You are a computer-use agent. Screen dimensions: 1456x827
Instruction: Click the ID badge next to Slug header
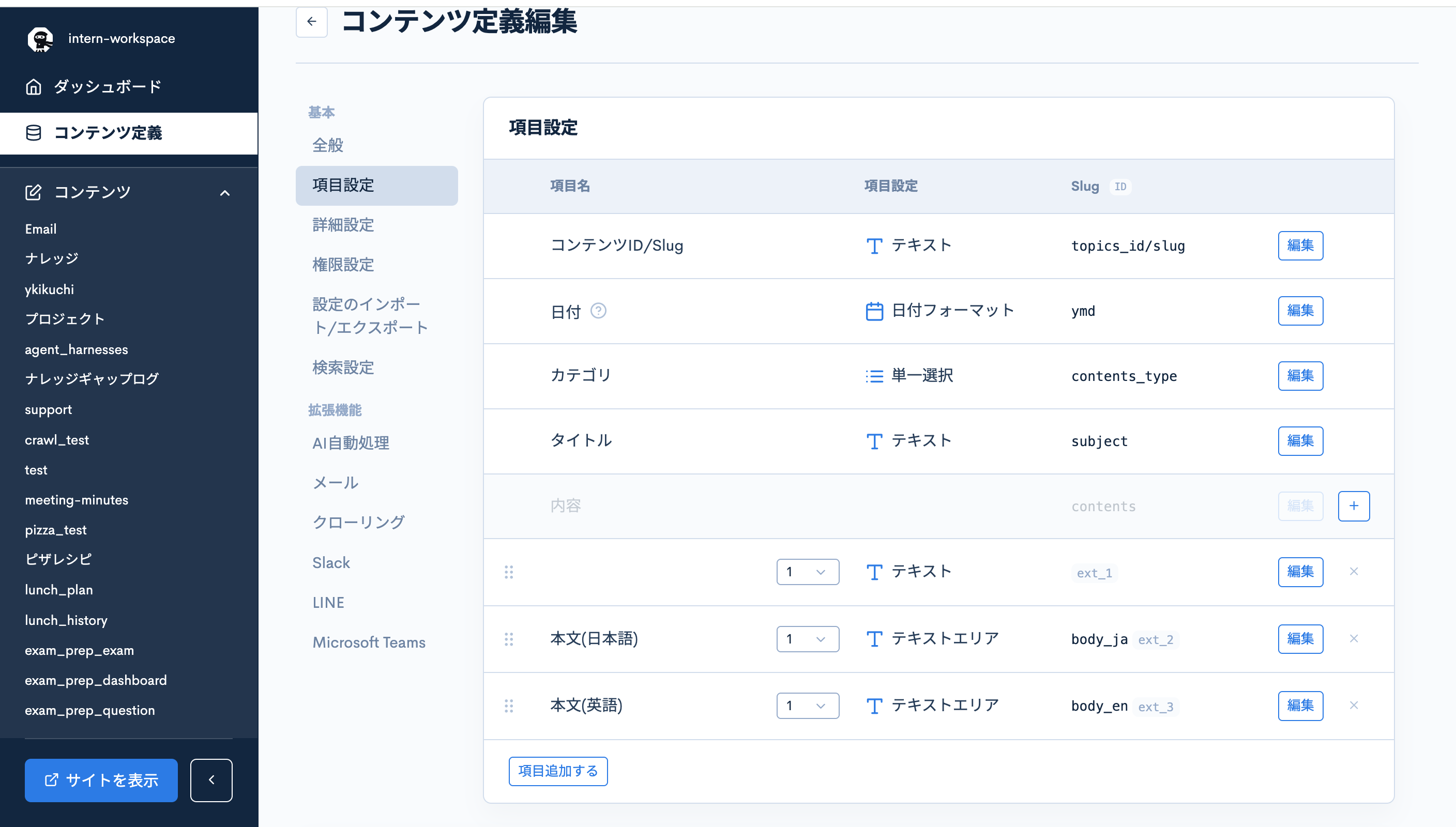click(1120, 186)
